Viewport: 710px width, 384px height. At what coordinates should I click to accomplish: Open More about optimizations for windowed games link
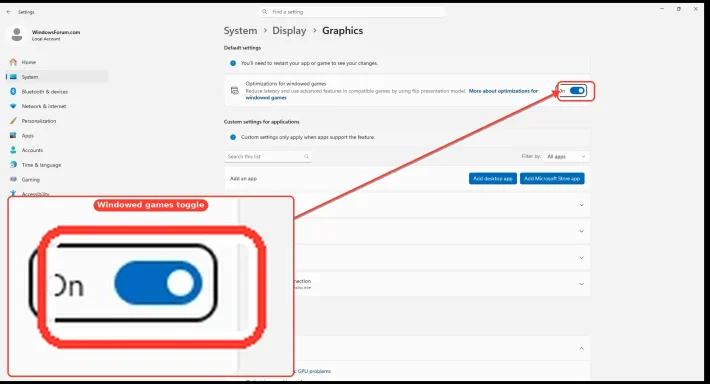pyautogui.click(x=503, y=91)
